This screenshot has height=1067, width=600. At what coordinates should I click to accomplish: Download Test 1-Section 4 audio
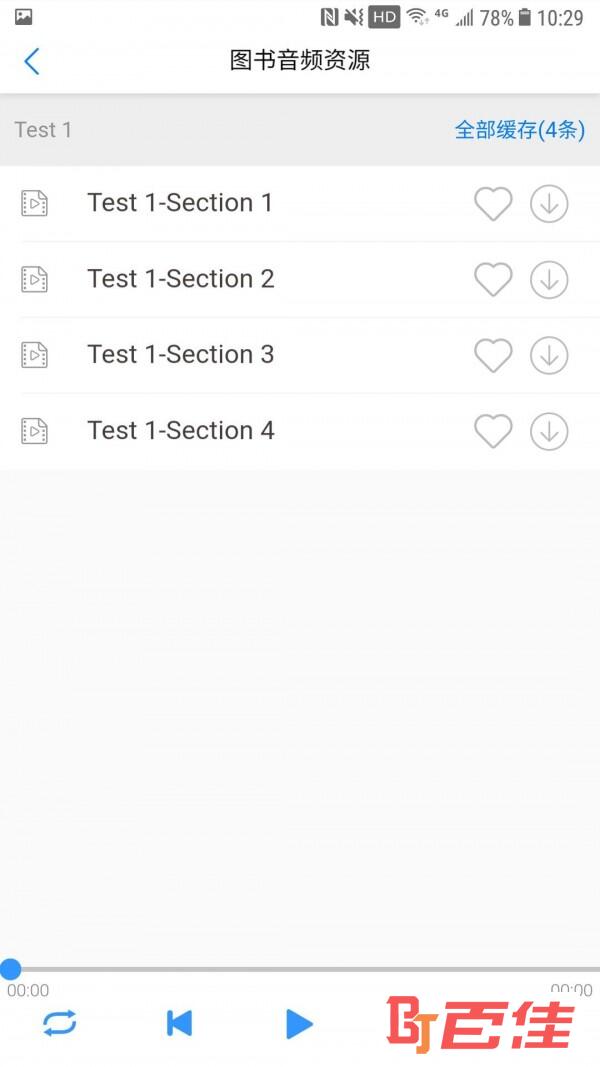click(549, 431)
